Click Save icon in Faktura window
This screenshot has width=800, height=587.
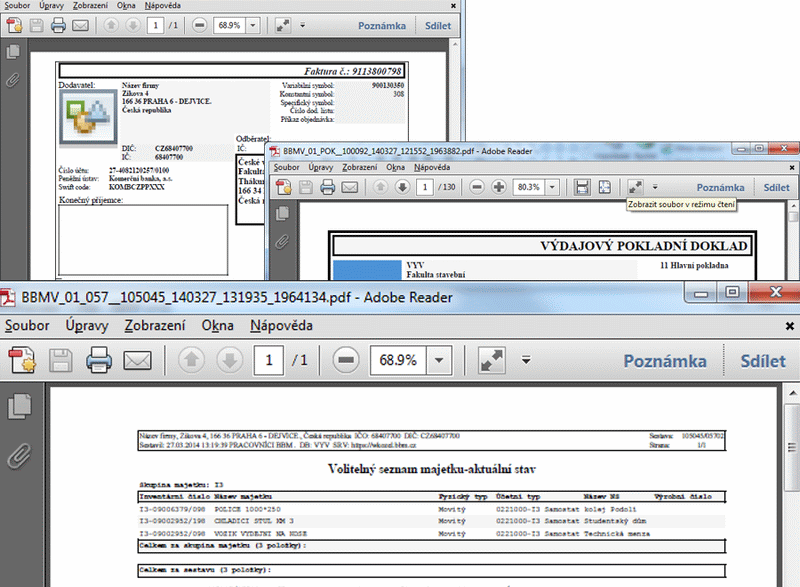[x=36, y=25]
